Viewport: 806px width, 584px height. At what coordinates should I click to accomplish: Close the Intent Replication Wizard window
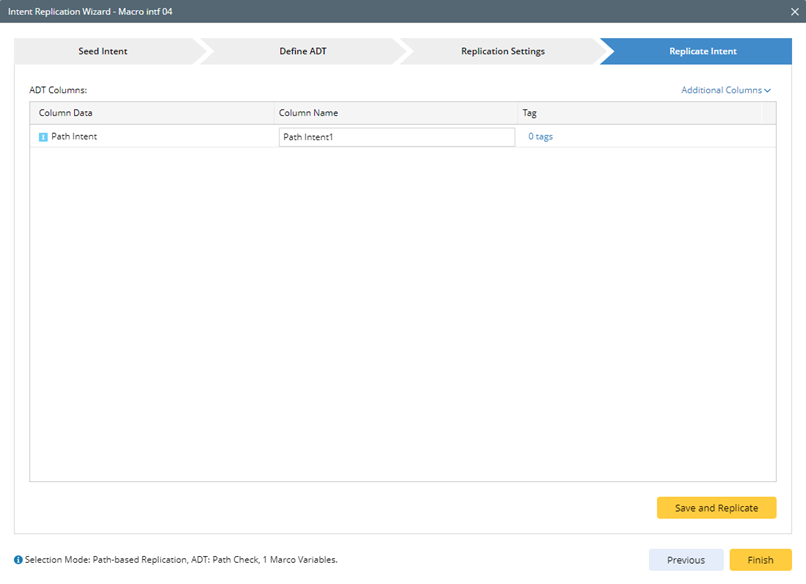pyautogui.click(x=789, y=11)
